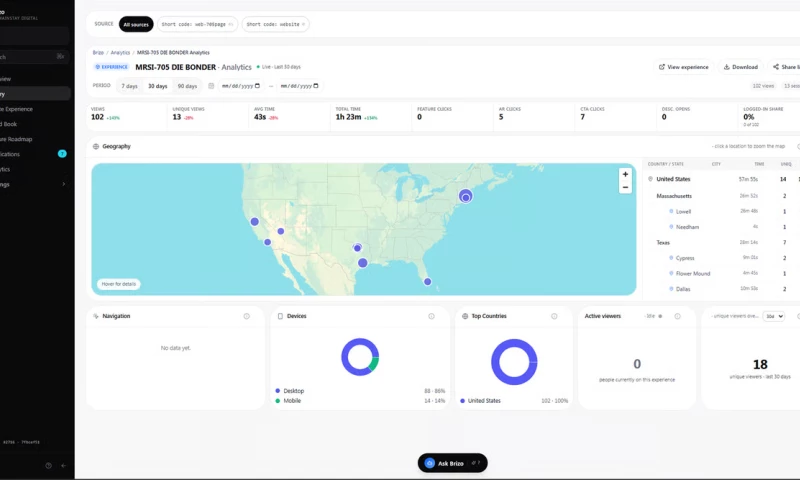Click the Needham city marker icon
The height and width of the screenshot is (480, 800).
point(671,226)
